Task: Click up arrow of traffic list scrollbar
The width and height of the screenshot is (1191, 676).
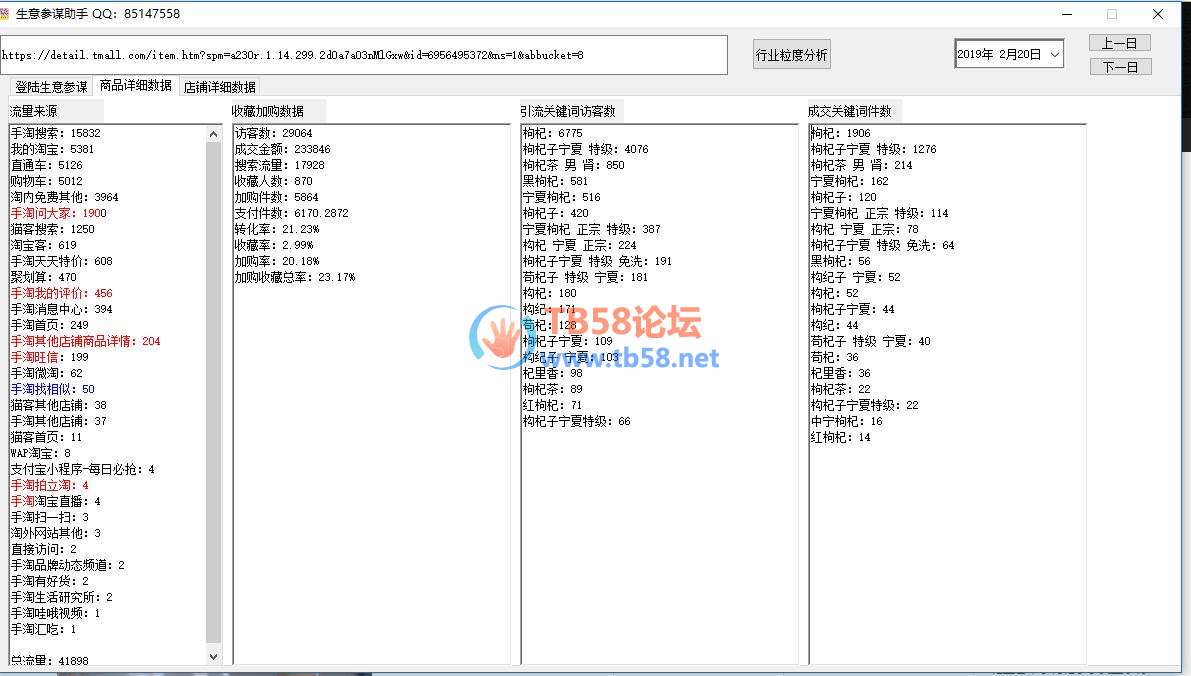Action: pos(213,134)
